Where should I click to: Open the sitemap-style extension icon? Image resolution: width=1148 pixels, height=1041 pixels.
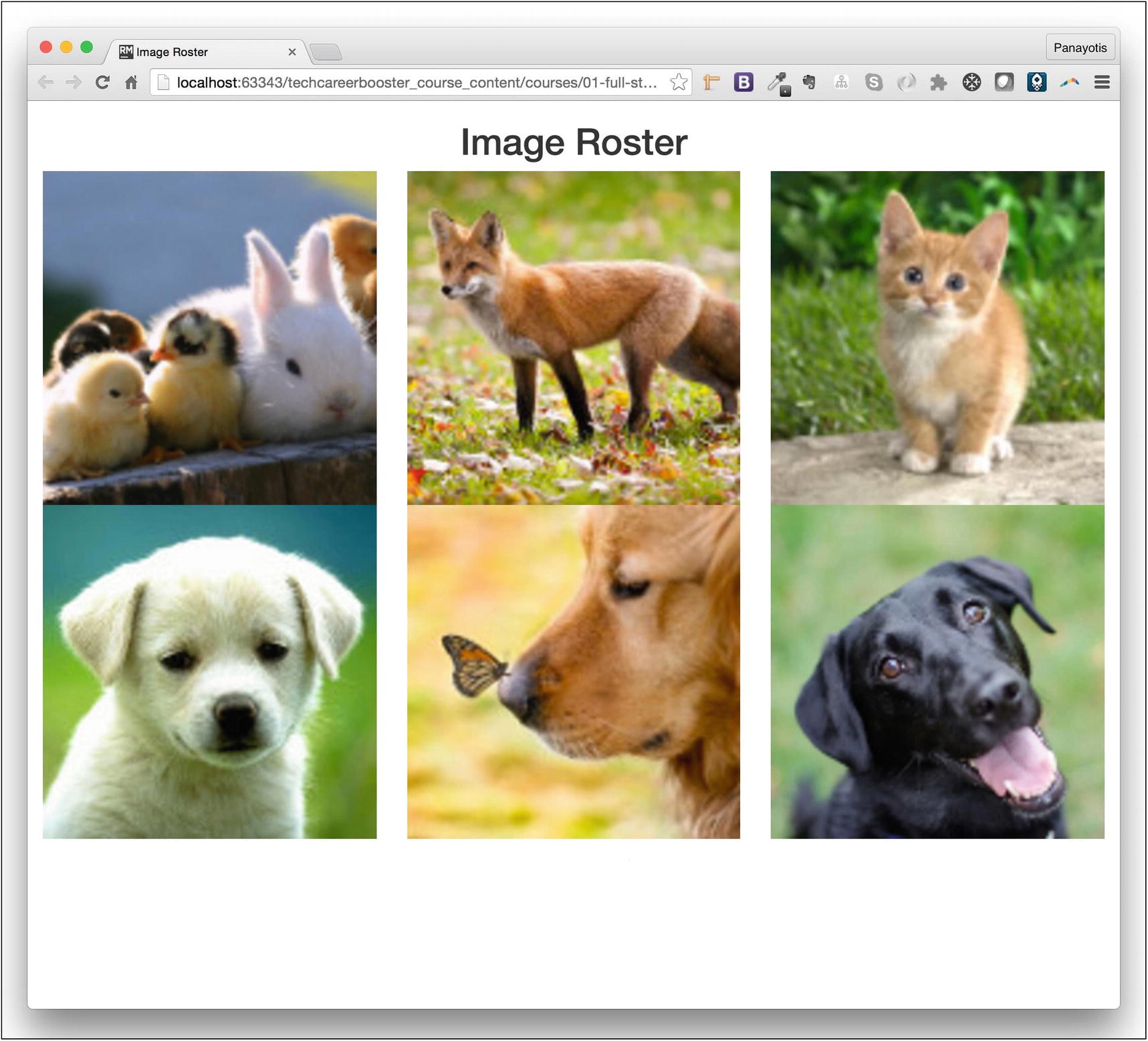click(x=840, y=82)
